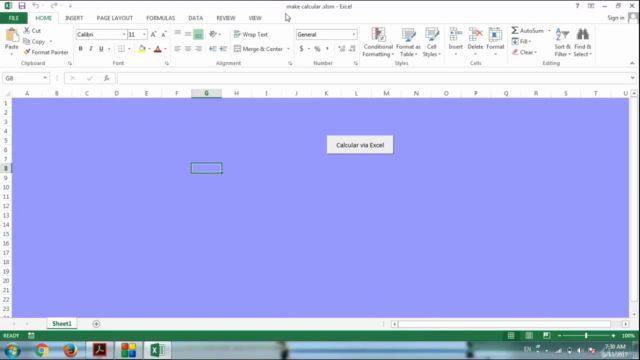Open Conditional Formatting
This screenshot has height=360, width=640.
tap(378, 42)
